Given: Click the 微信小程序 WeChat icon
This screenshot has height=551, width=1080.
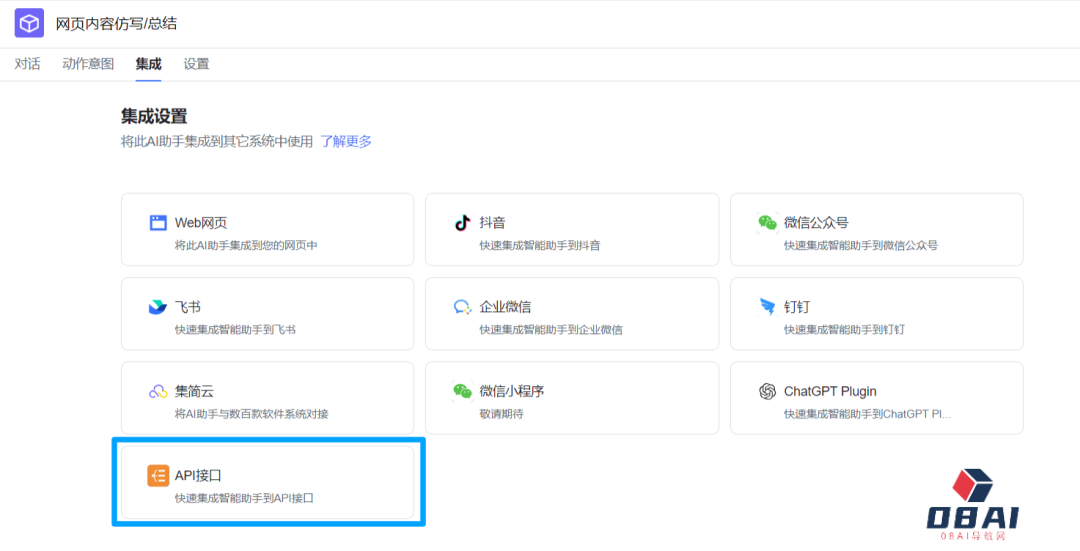Looking at the screenshot, I should click(462, 391).
